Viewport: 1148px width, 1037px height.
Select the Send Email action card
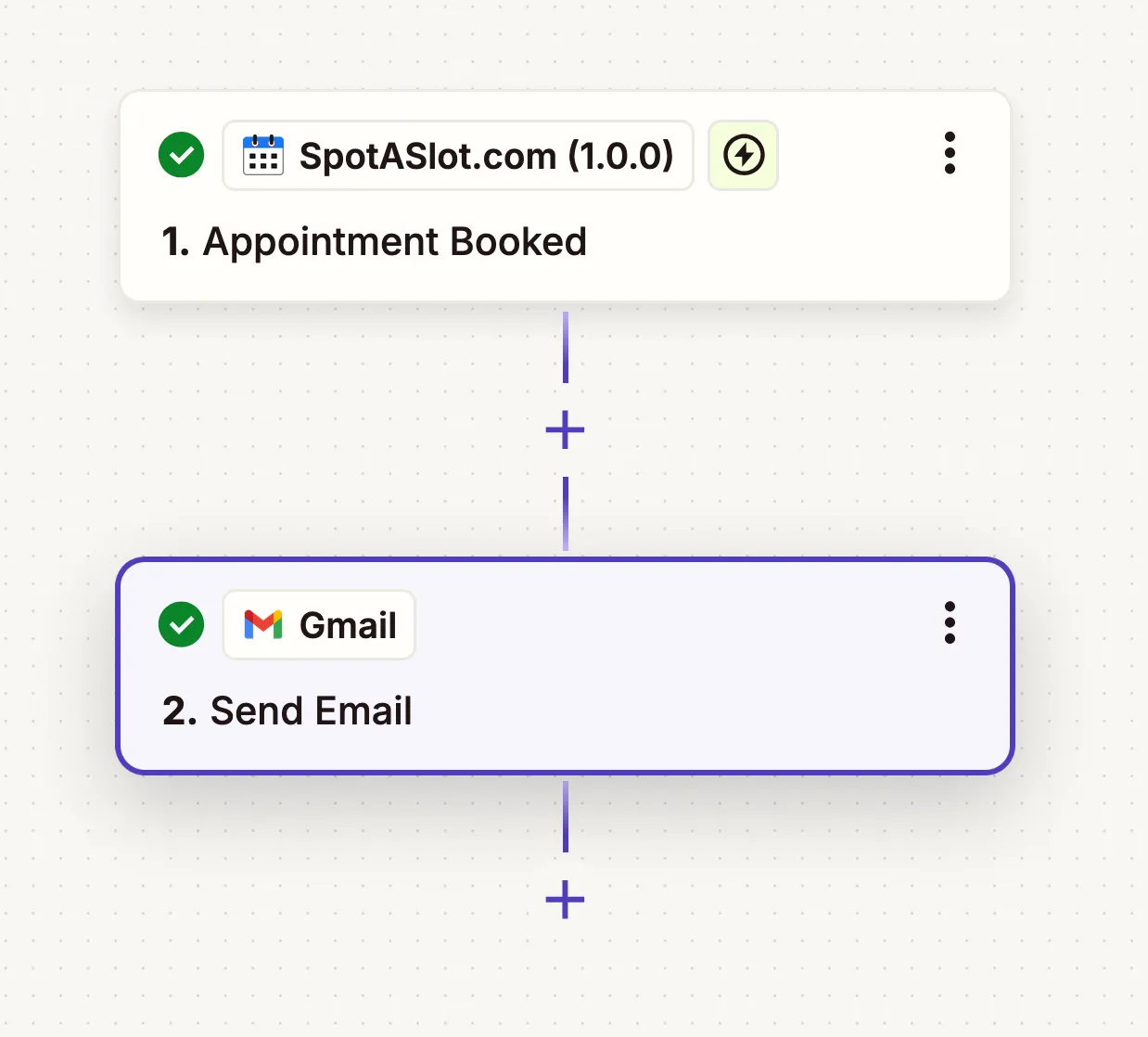pyautogui.click(x=566, y=666)
